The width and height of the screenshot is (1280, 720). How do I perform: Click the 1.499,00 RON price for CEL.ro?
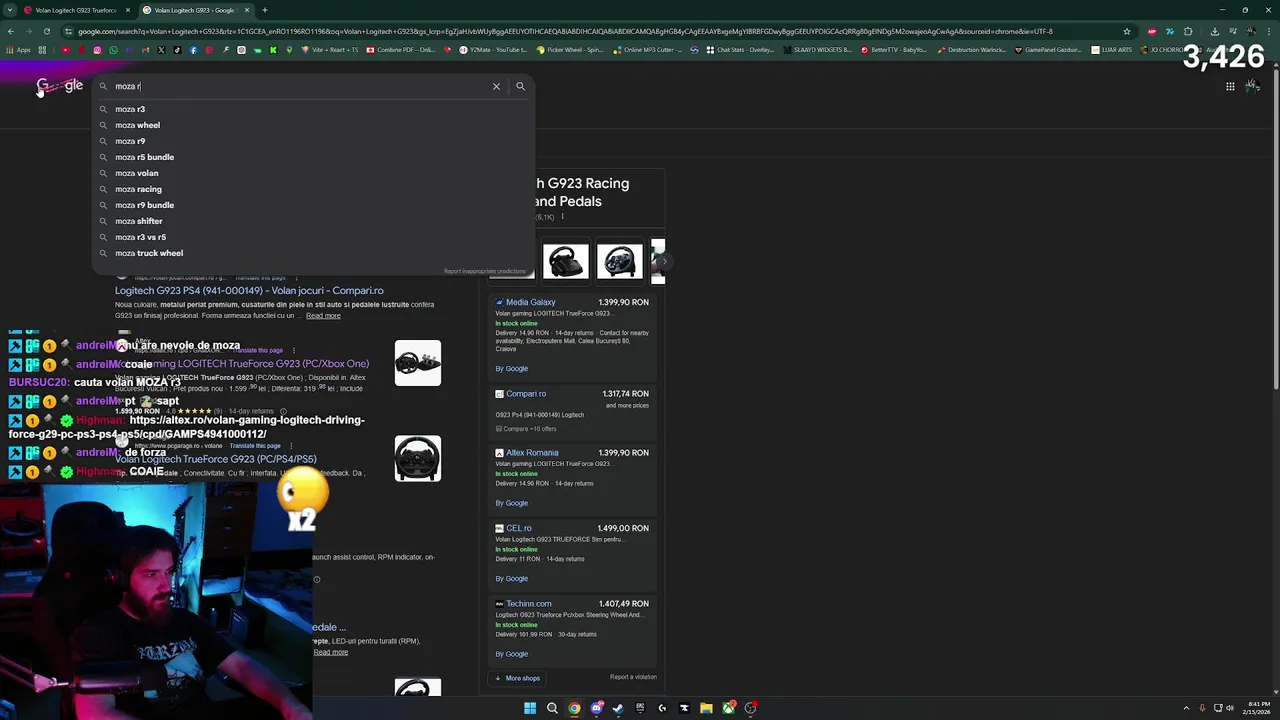(624, 528)
